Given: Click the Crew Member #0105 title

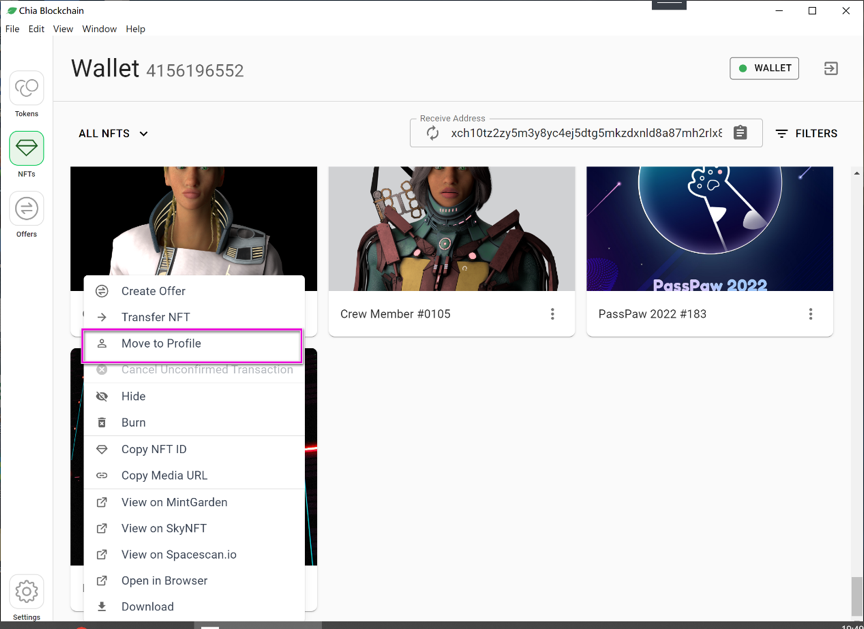Looking at the screenshot, I should coord(395,314).
